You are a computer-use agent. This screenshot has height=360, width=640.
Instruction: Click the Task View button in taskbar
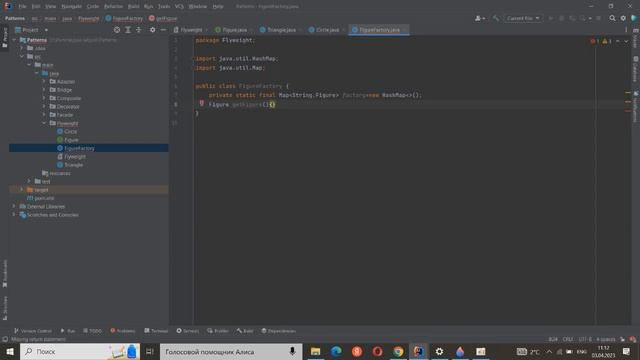(x=149, y=351)
